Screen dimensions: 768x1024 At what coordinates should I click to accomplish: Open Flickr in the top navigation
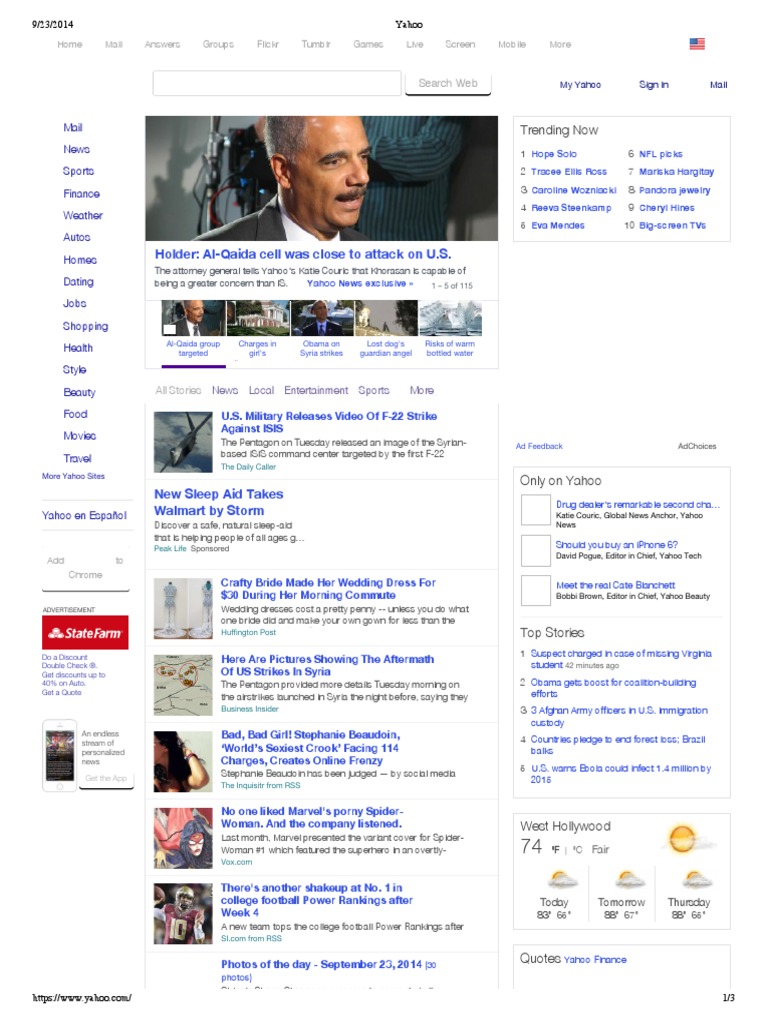[268, 44]
